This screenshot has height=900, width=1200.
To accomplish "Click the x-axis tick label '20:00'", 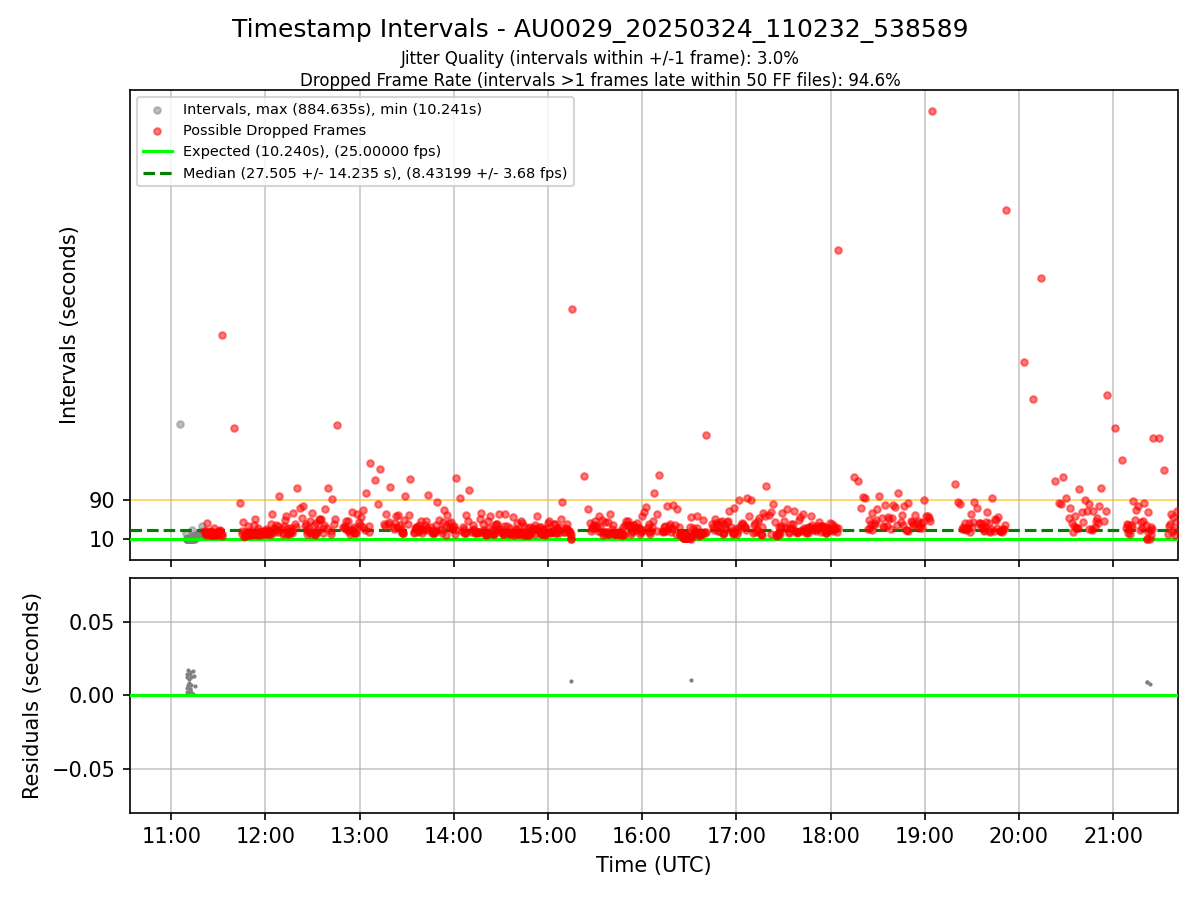I will (1019, 834).
